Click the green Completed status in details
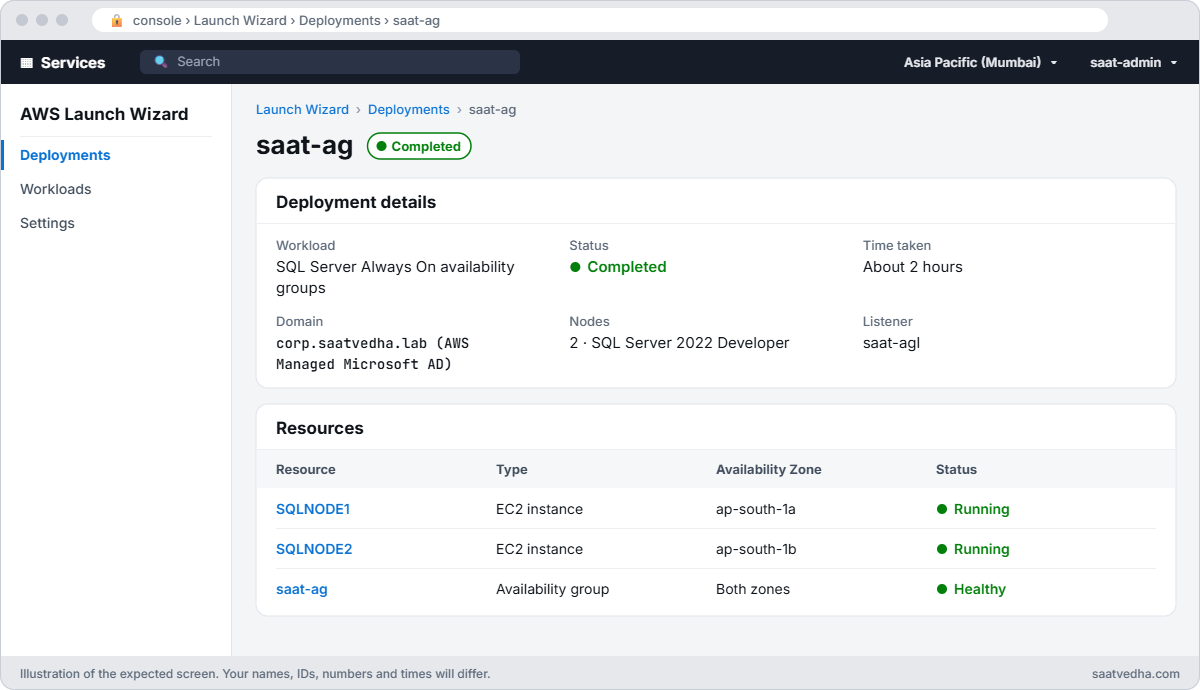 tap(618, 267)
